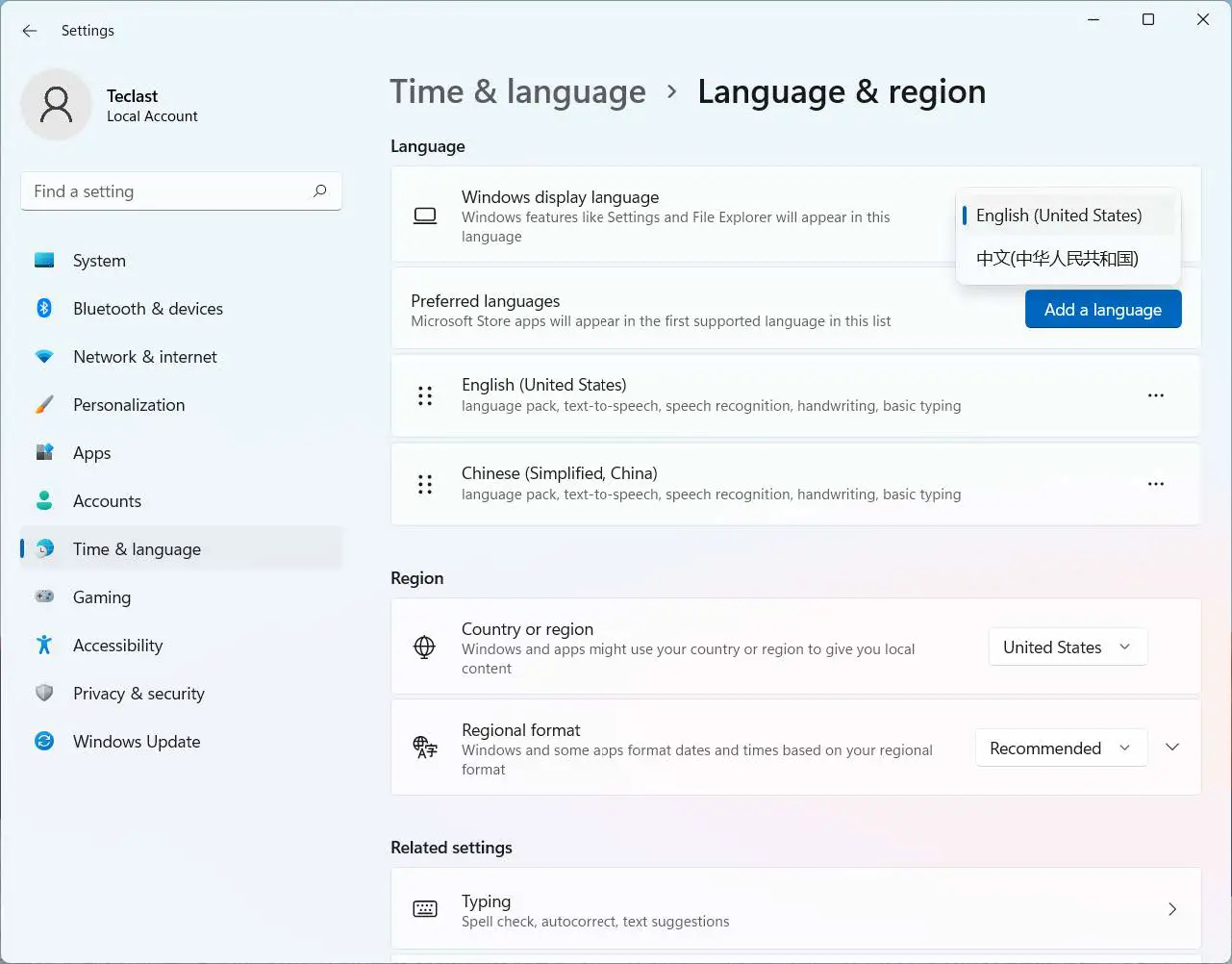Open Windows Update section
Image resolution: width=1232 pixels, height=964 pixels.
click(137, 742)
